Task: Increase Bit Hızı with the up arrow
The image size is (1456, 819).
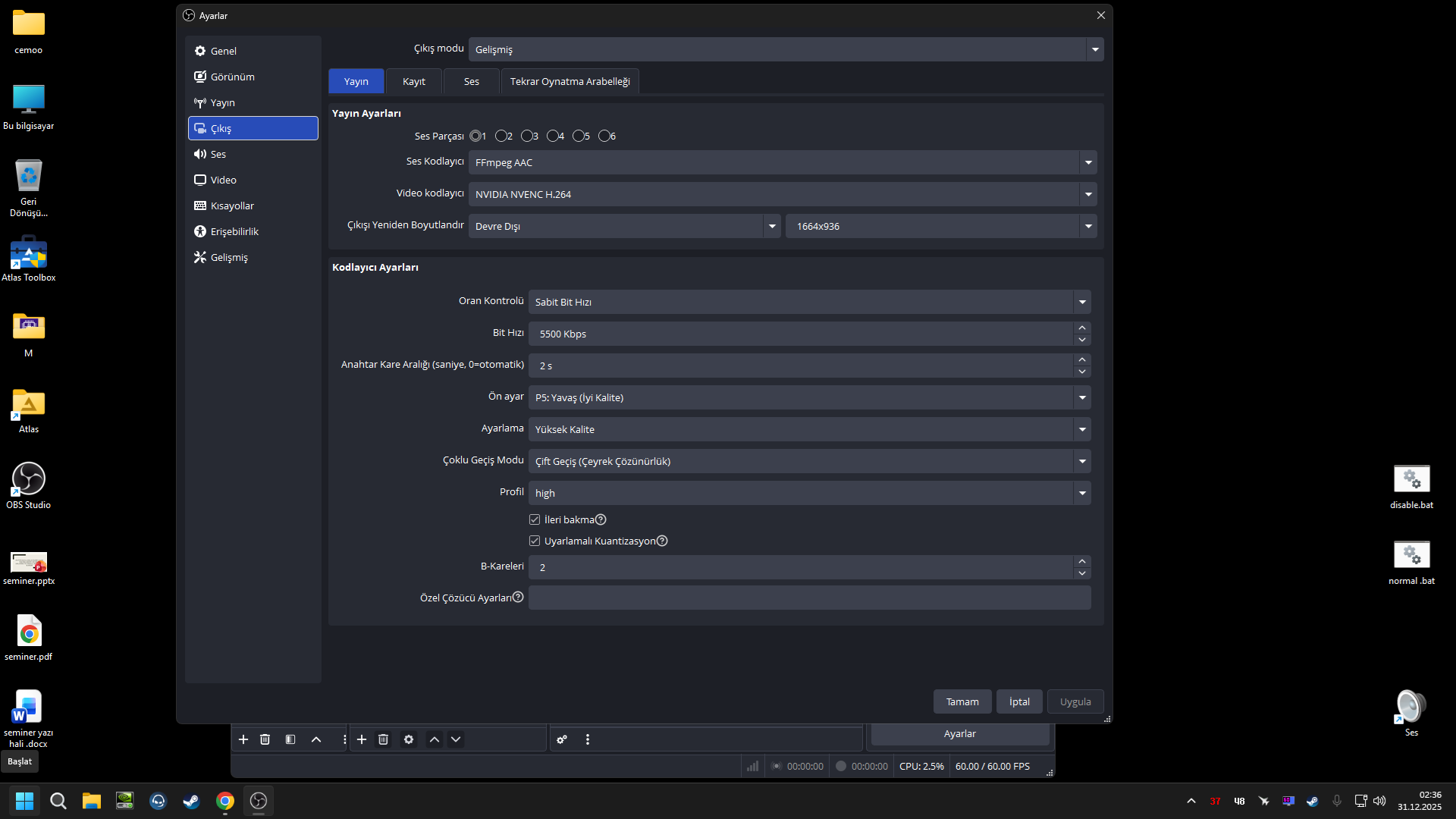Action: [1082, 328]
